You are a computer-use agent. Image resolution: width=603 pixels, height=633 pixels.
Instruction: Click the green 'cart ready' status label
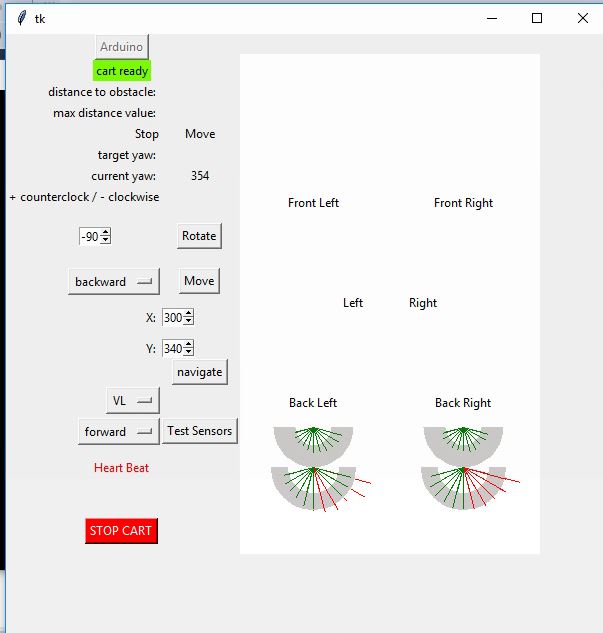122,71
